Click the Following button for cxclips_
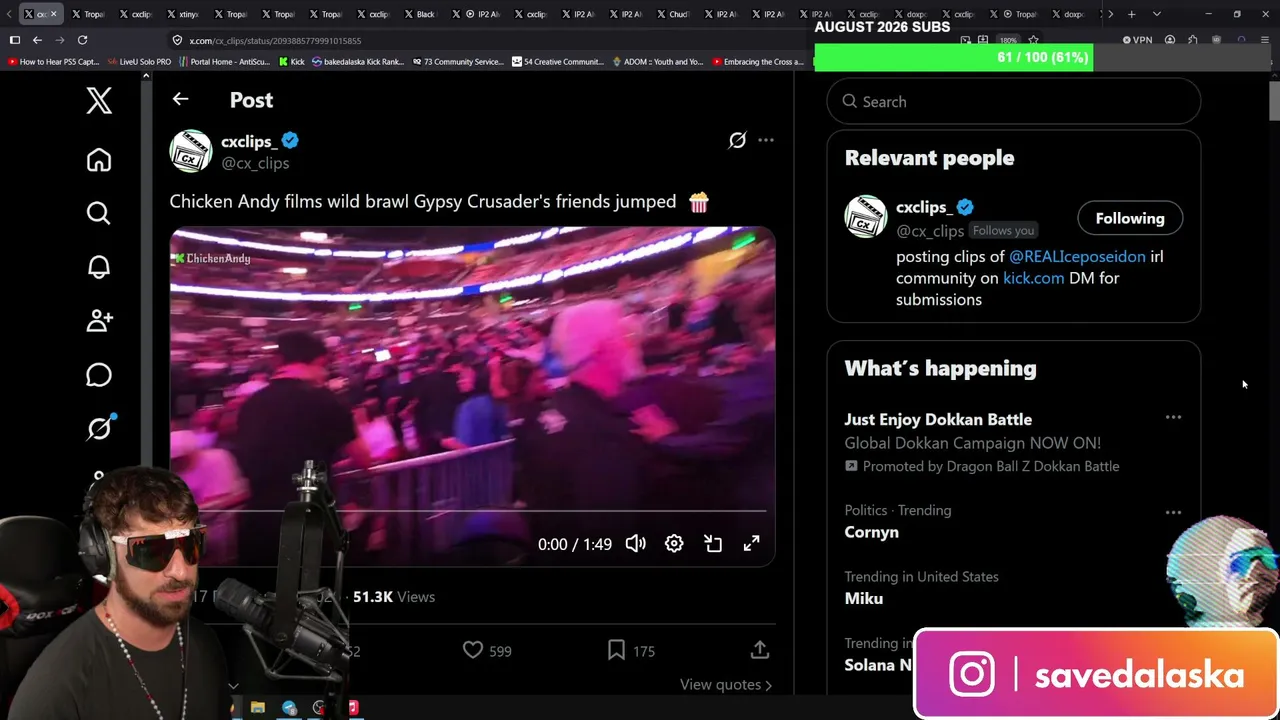The height and width of the screenshot is (720, 1280). [1130, 218]
